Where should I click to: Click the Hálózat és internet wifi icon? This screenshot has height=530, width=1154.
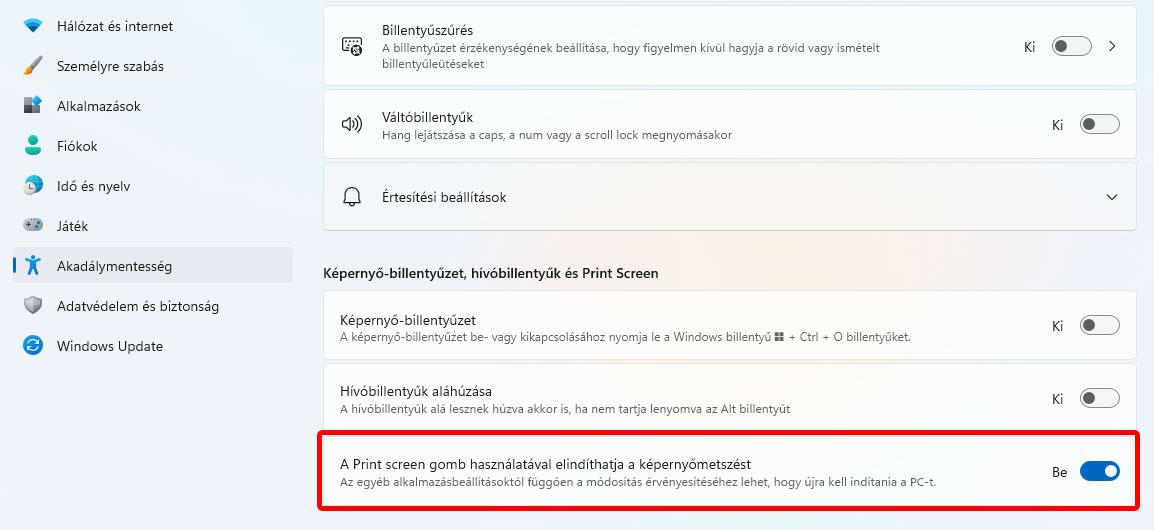[33, 26]
